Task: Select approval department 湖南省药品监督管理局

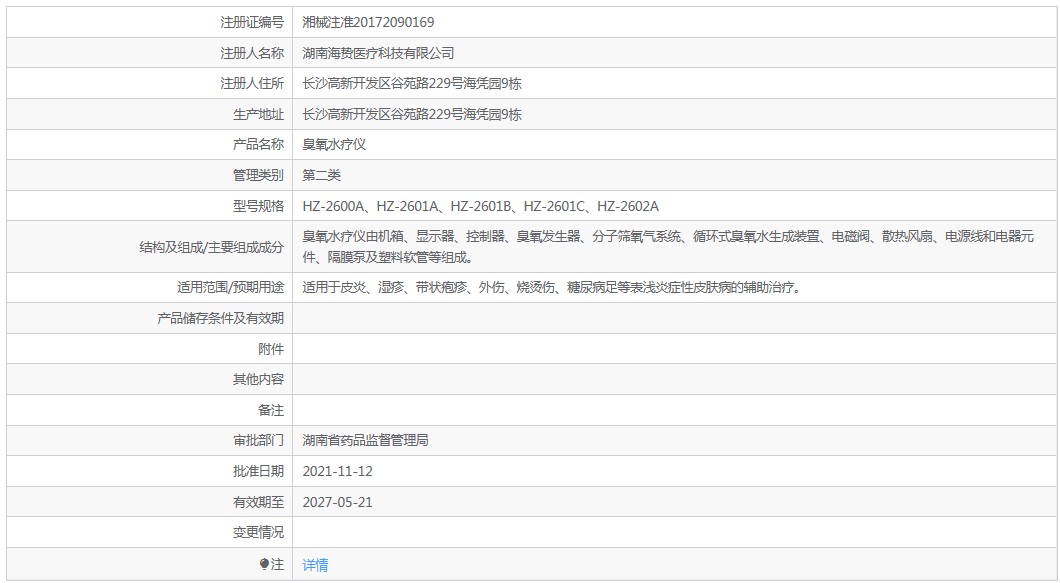Action: pos(365,440)
